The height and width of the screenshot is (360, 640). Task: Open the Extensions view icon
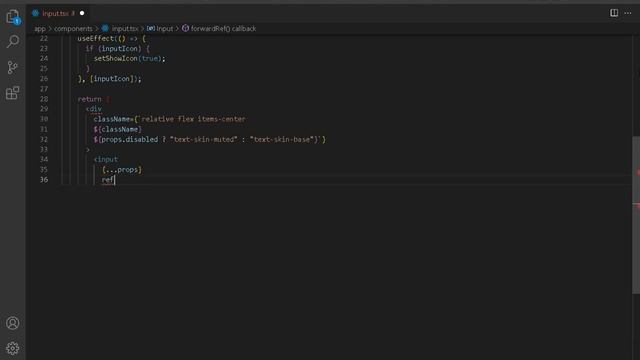(x=13, y=93)
